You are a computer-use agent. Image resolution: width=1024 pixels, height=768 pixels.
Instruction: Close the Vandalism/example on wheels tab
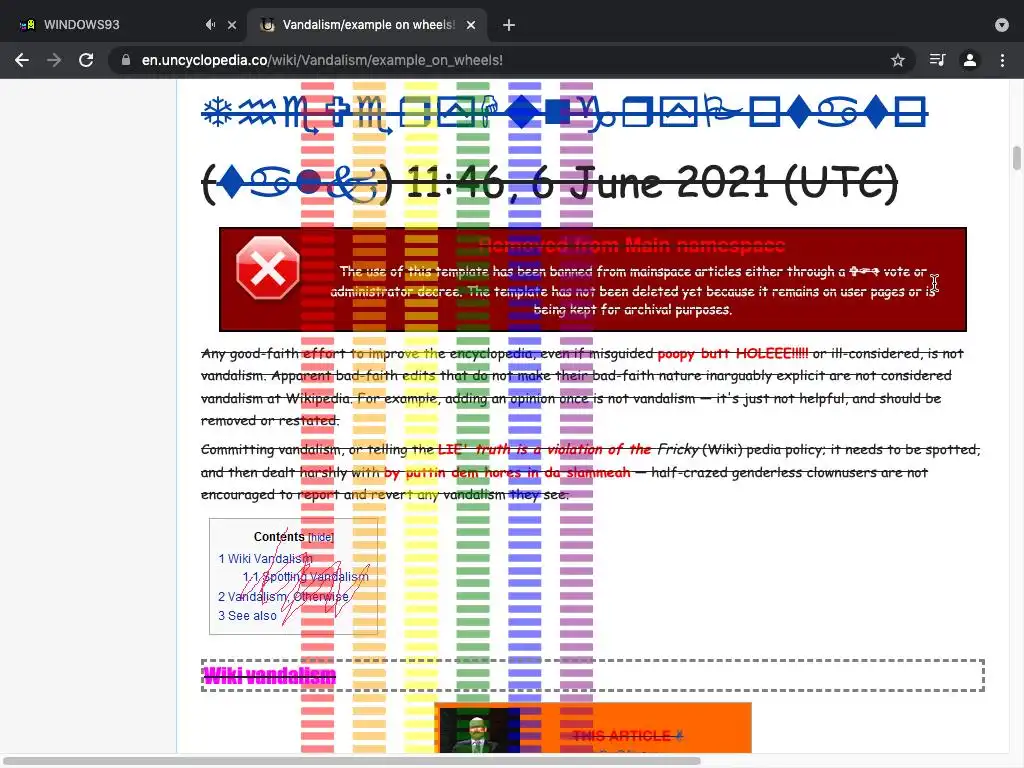coord(471,25)
